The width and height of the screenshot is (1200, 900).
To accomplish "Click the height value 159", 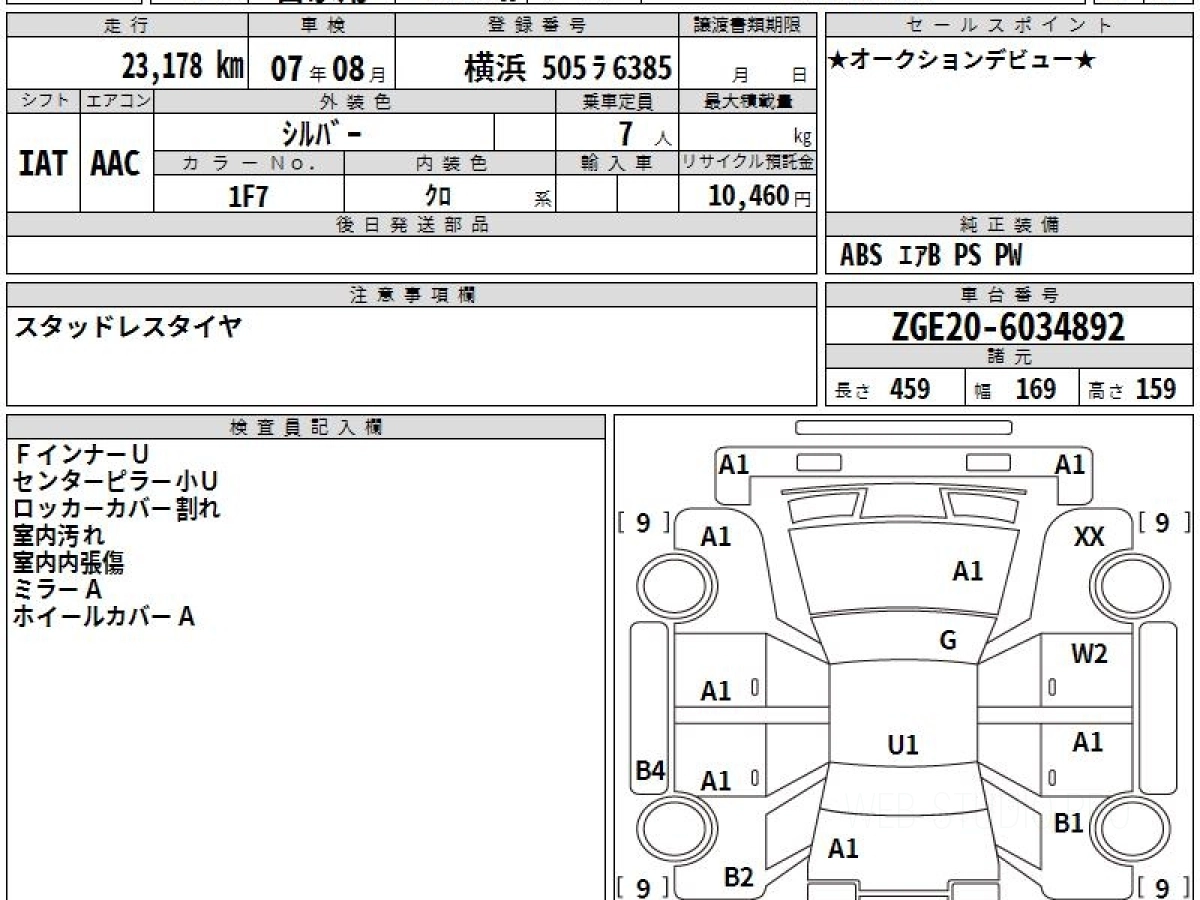I will tap(1156, 389).
